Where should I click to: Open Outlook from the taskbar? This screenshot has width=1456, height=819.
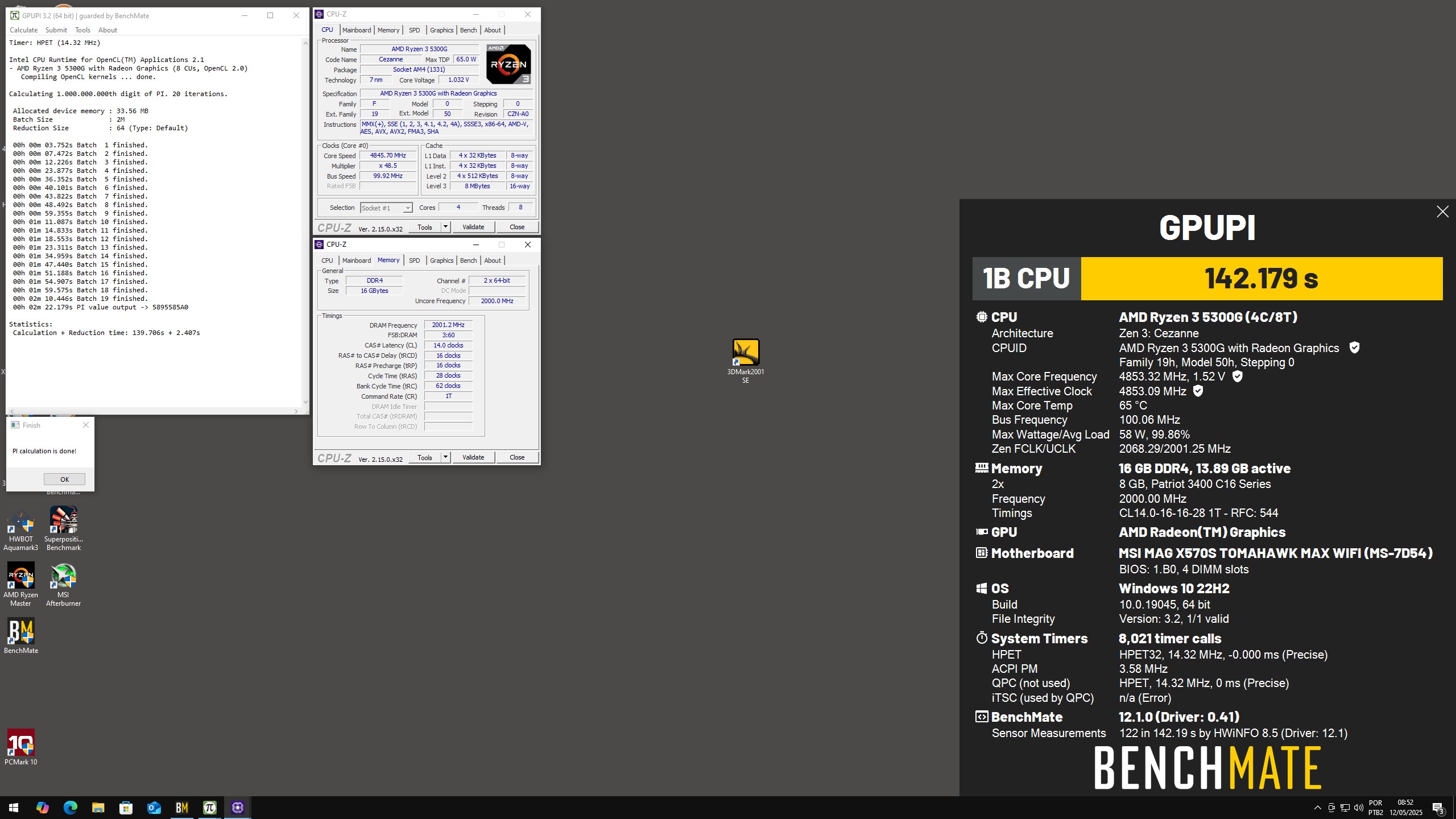point(154,808)
